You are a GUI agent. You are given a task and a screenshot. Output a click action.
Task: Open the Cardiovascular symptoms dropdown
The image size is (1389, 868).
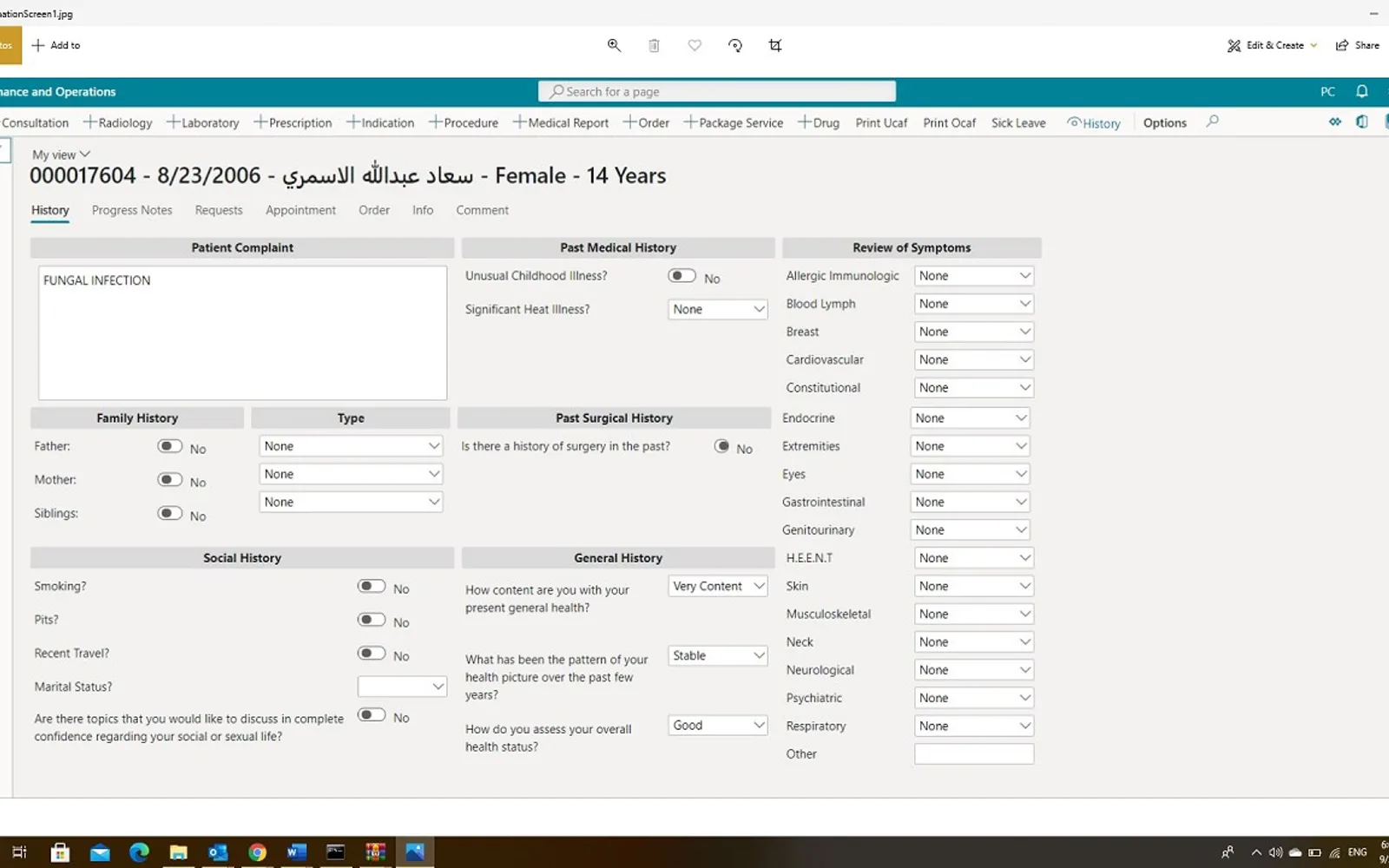[x=974, y=359]
